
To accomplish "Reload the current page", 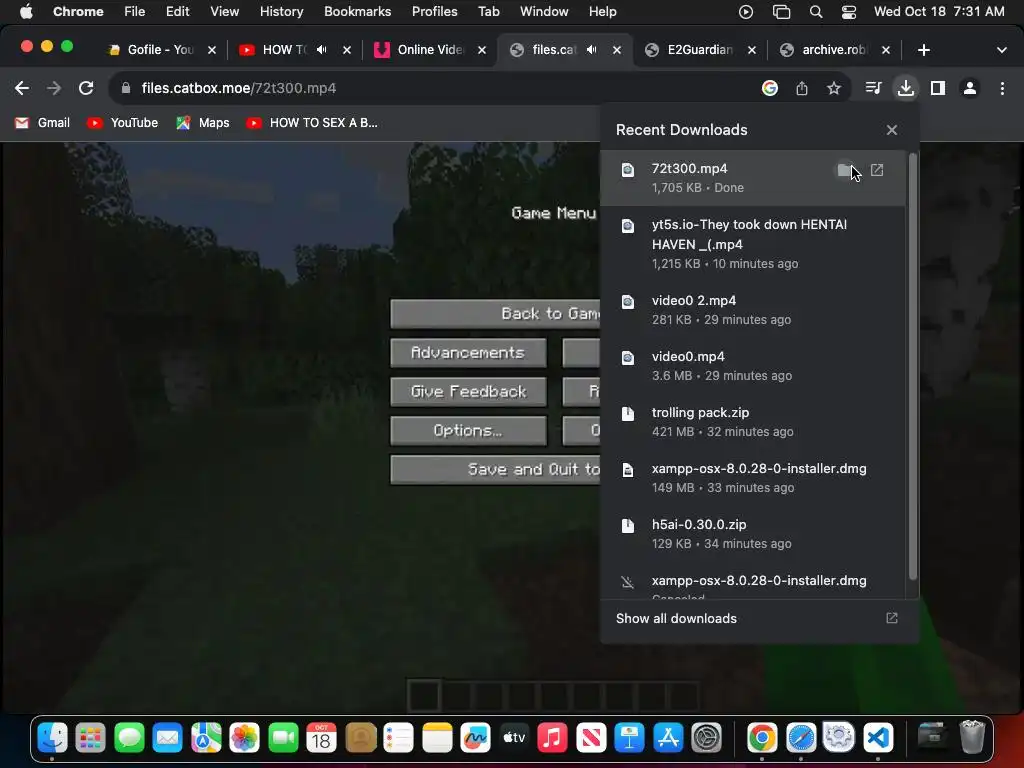I will 86,88.
